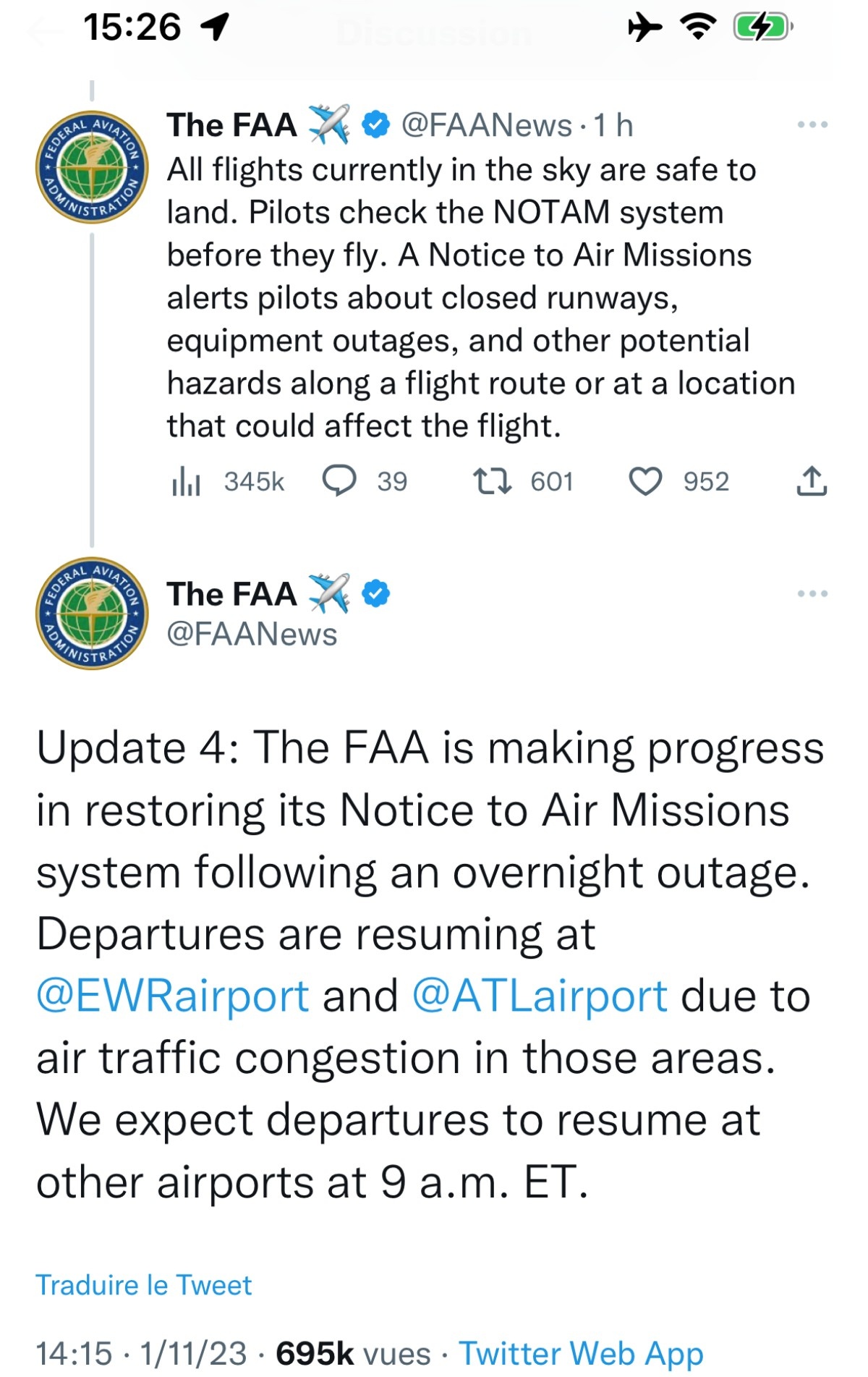Follow the @EWRairport mention link

click(173, 996)
